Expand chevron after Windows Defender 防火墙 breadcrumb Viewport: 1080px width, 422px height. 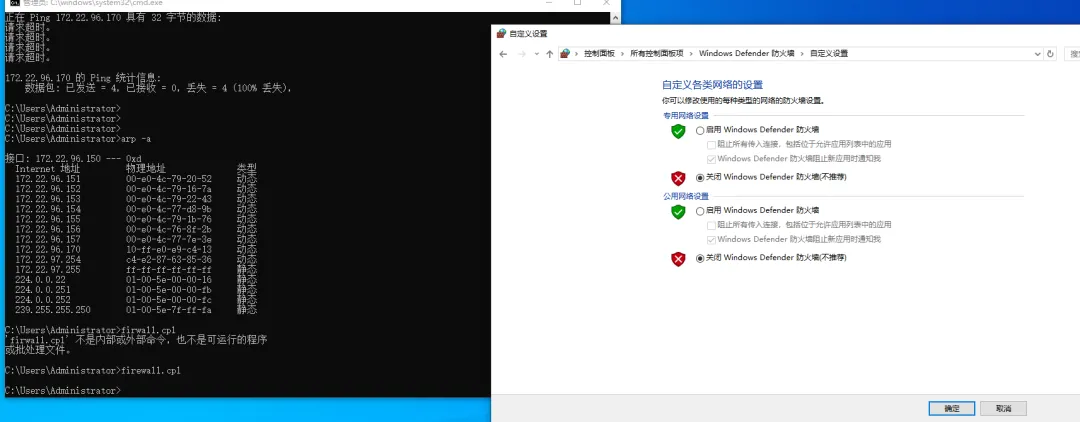(802, 54)
